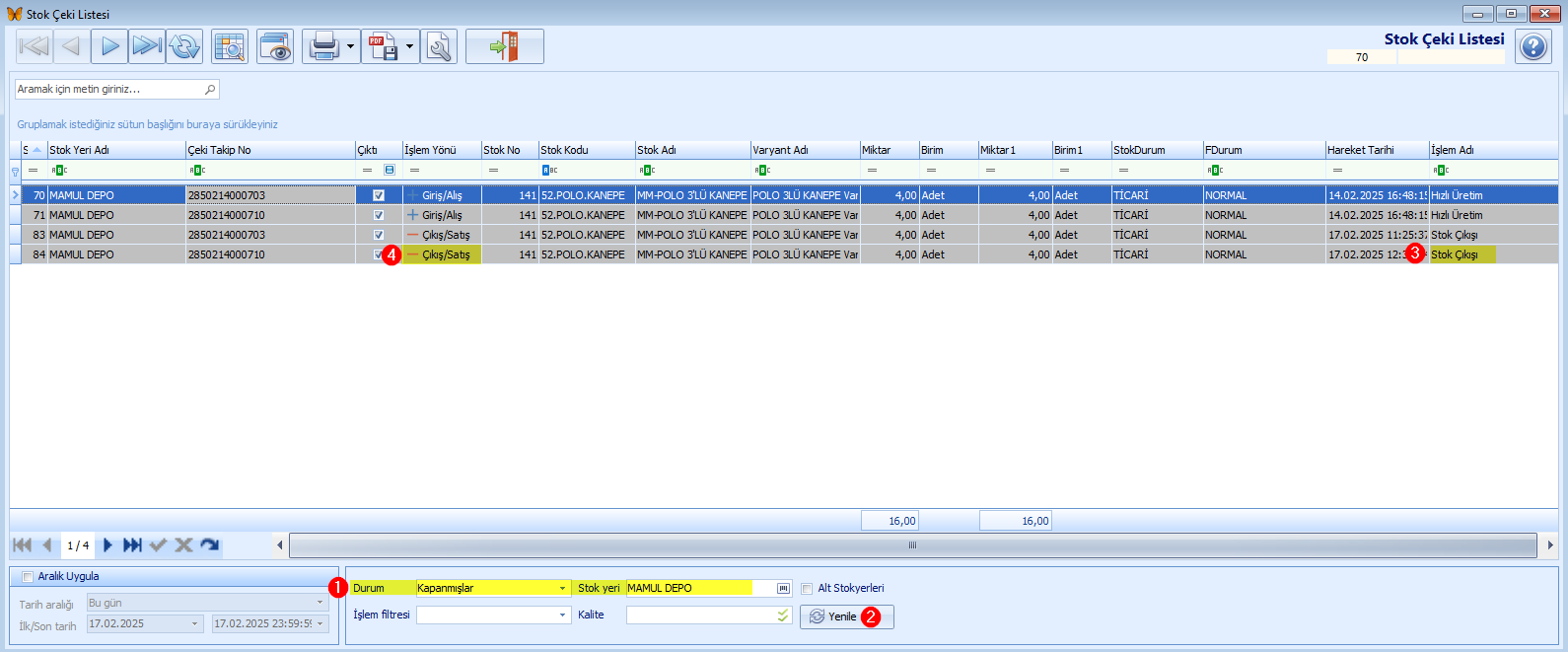Image resolution: width=1568 pixels, height=652 pixels.
Task: Sort by Stok Kodu column header
Action: (x=587, y=150)
